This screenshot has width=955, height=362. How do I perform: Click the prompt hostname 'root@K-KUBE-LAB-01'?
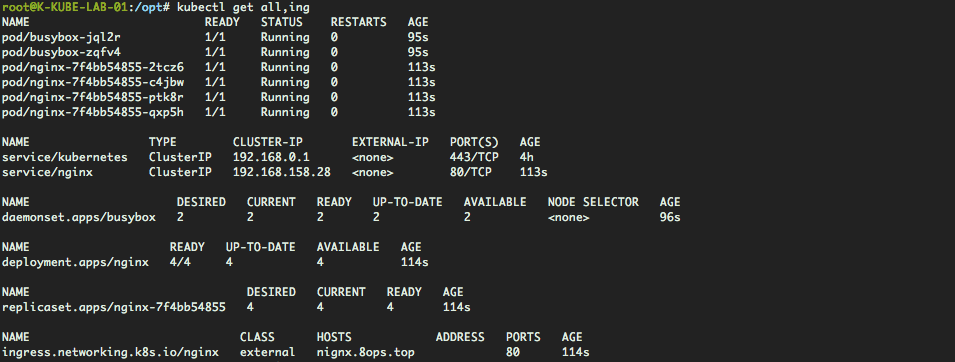pos(66,7)
